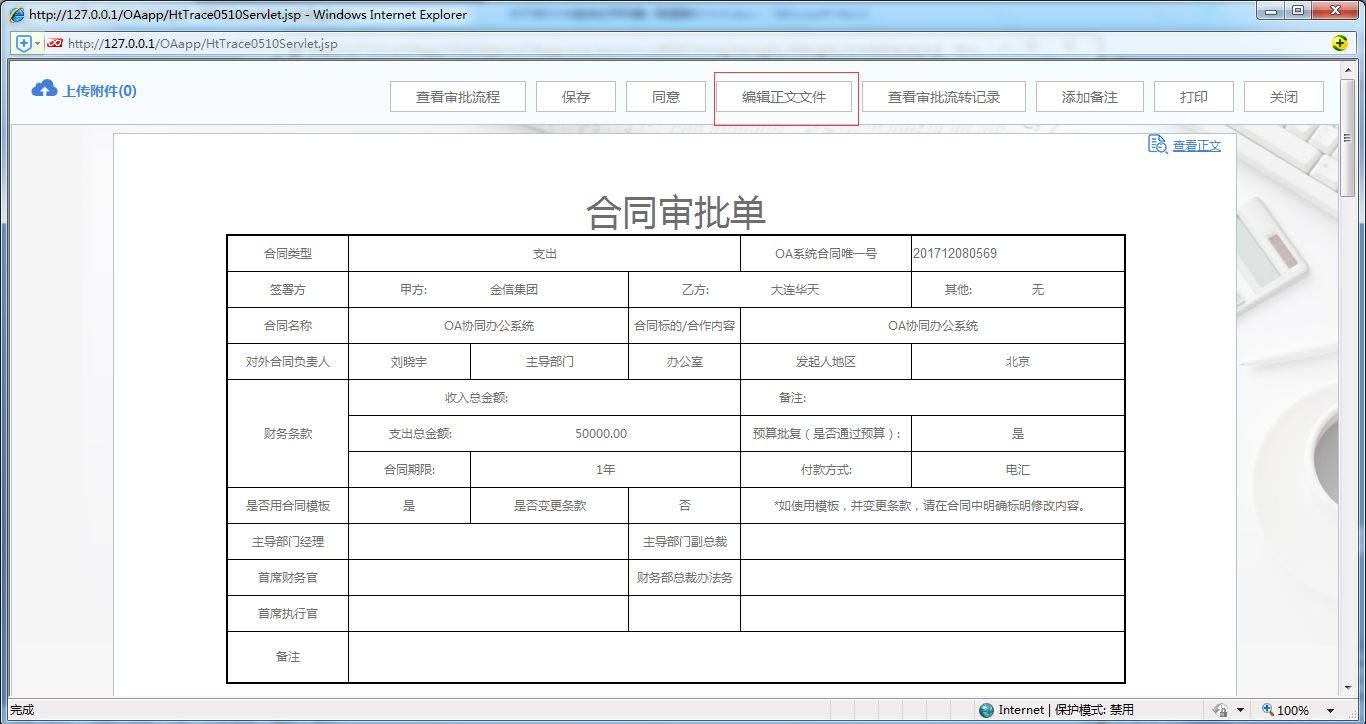
Task: Click the highlighted 编辑正文文件 button
Action: coord(786,96)
